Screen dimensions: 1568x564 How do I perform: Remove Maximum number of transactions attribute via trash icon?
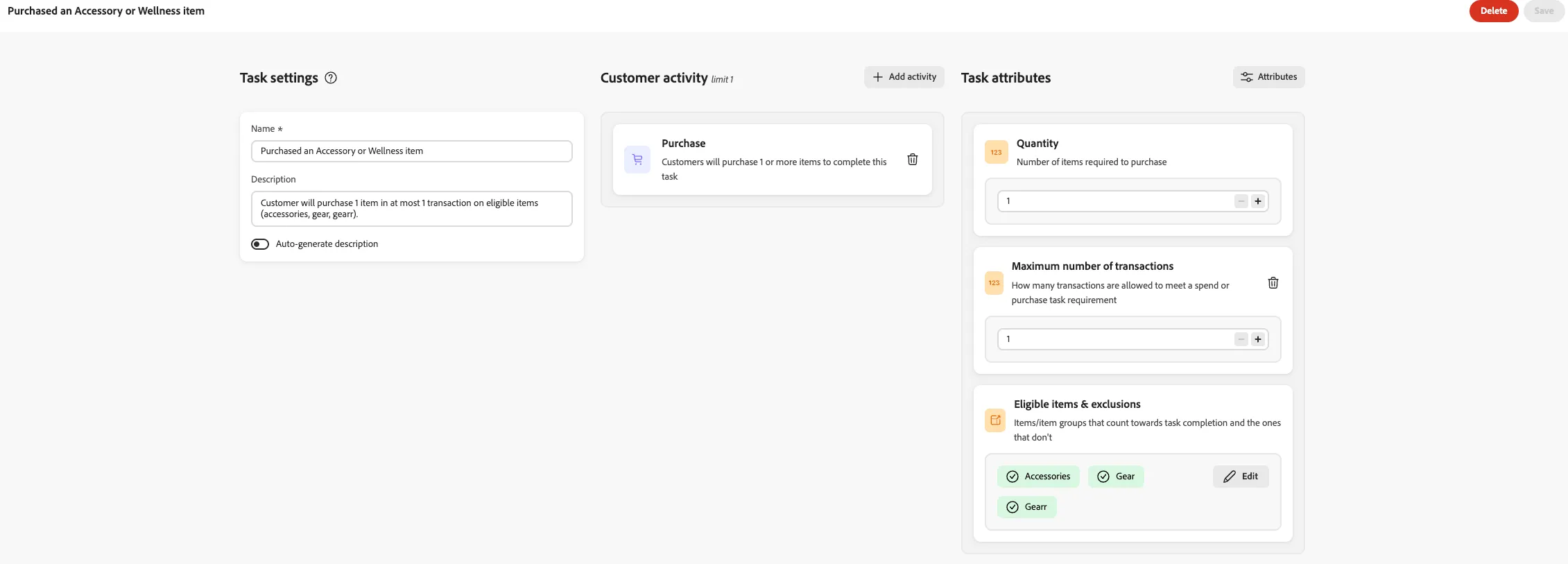pyautogui.click(x=1273, y=283)
